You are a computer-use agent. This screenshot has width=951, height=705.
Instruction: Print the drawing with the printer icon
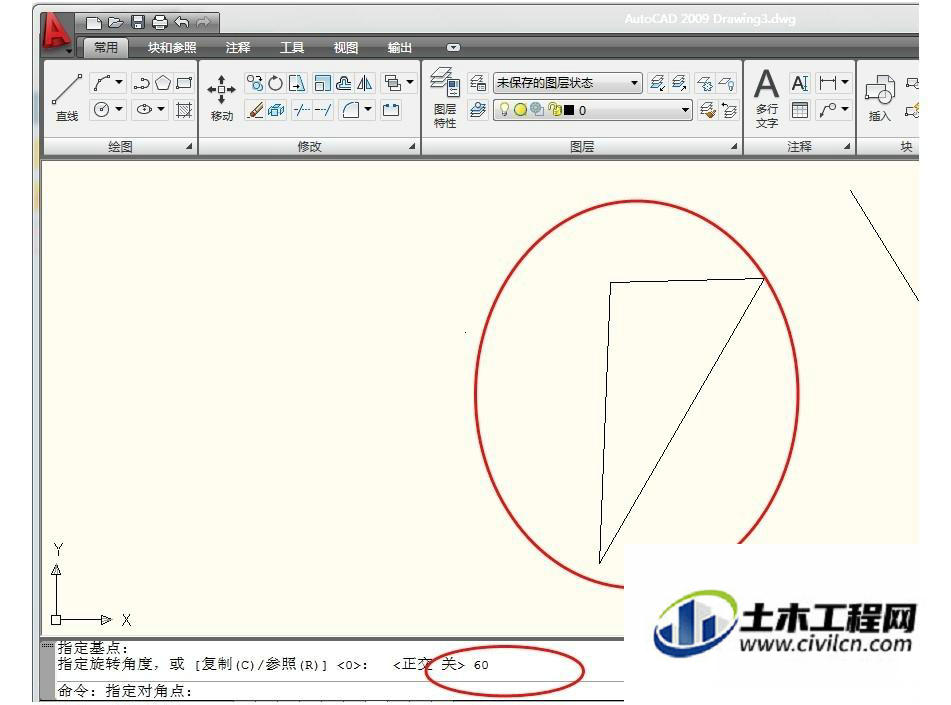click(x=160, y=23)
